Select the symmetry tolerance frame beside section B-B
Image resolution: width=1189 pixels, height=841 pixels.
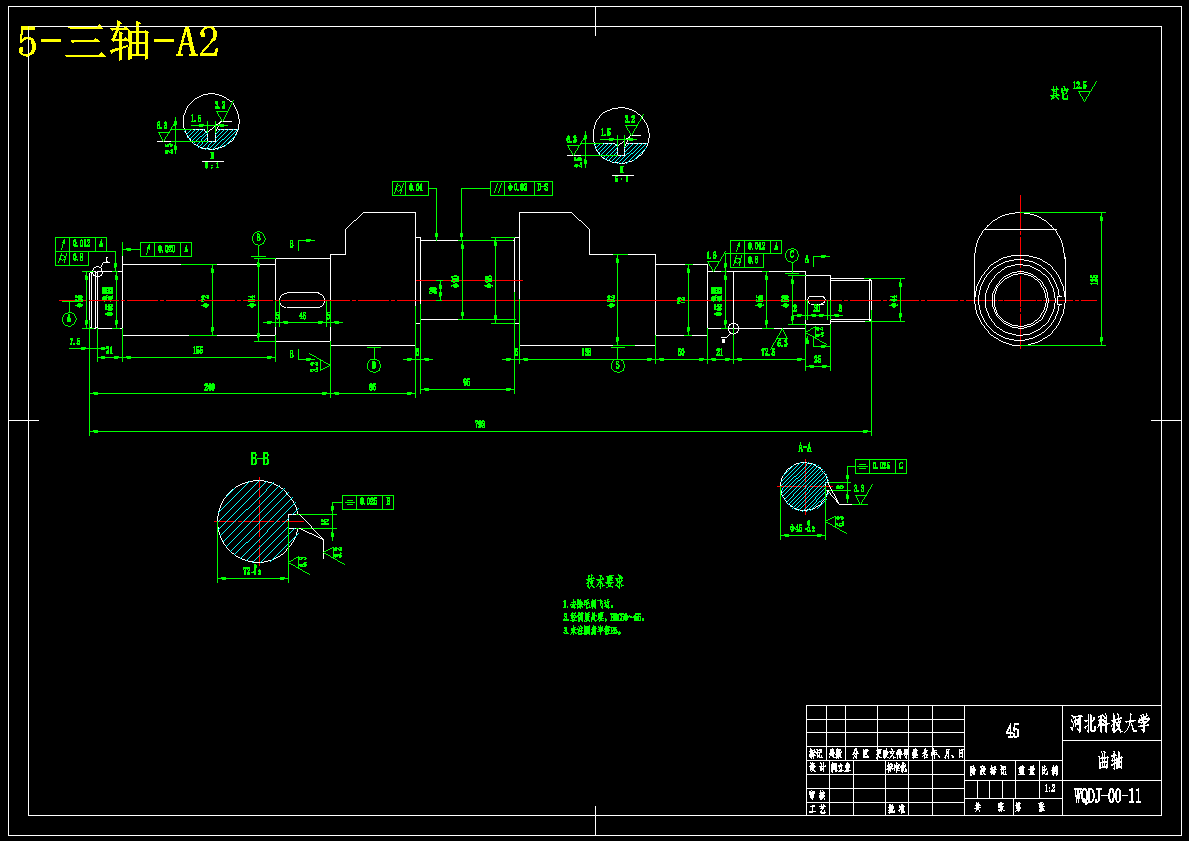point(368,502)
